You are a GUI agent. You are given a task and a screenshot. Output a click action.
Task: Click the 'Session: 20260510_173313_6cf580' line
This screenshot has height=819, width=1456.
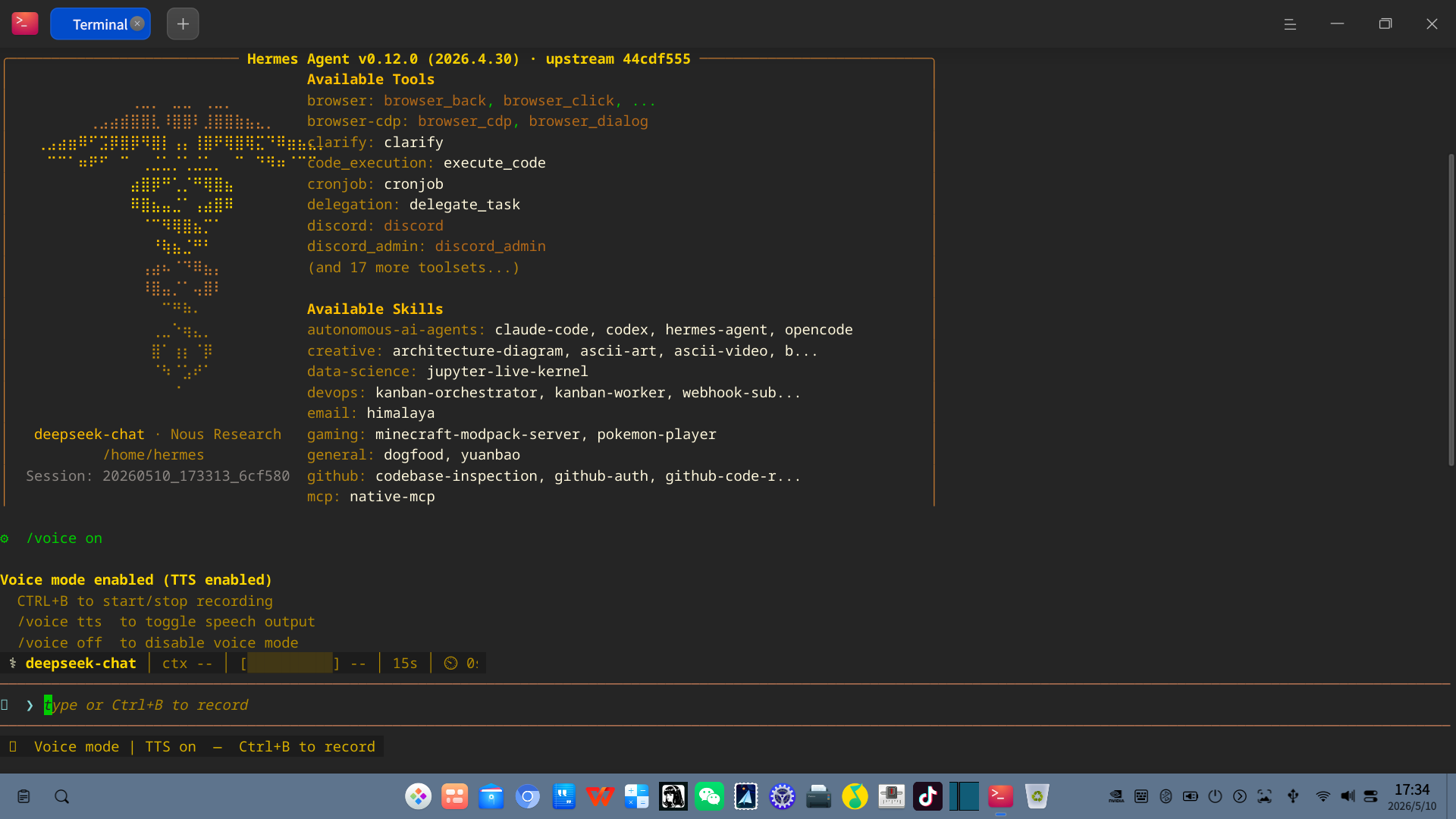click(158, 476)
